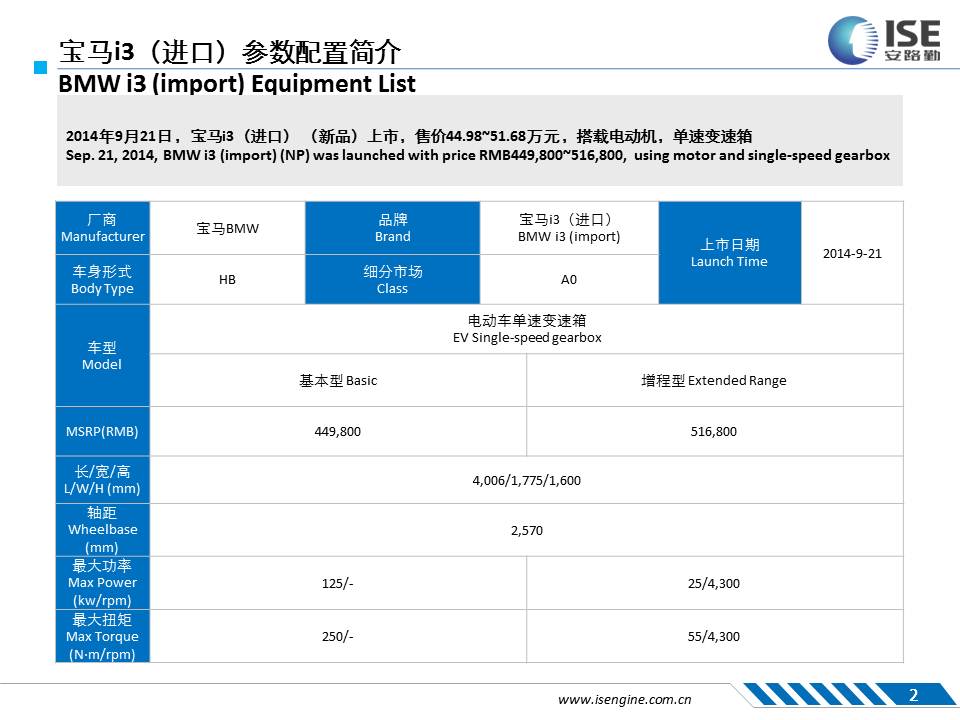Click the slide number 2 badge
Image resolution: width=960 pixels, height=720 pixels.
913,695
